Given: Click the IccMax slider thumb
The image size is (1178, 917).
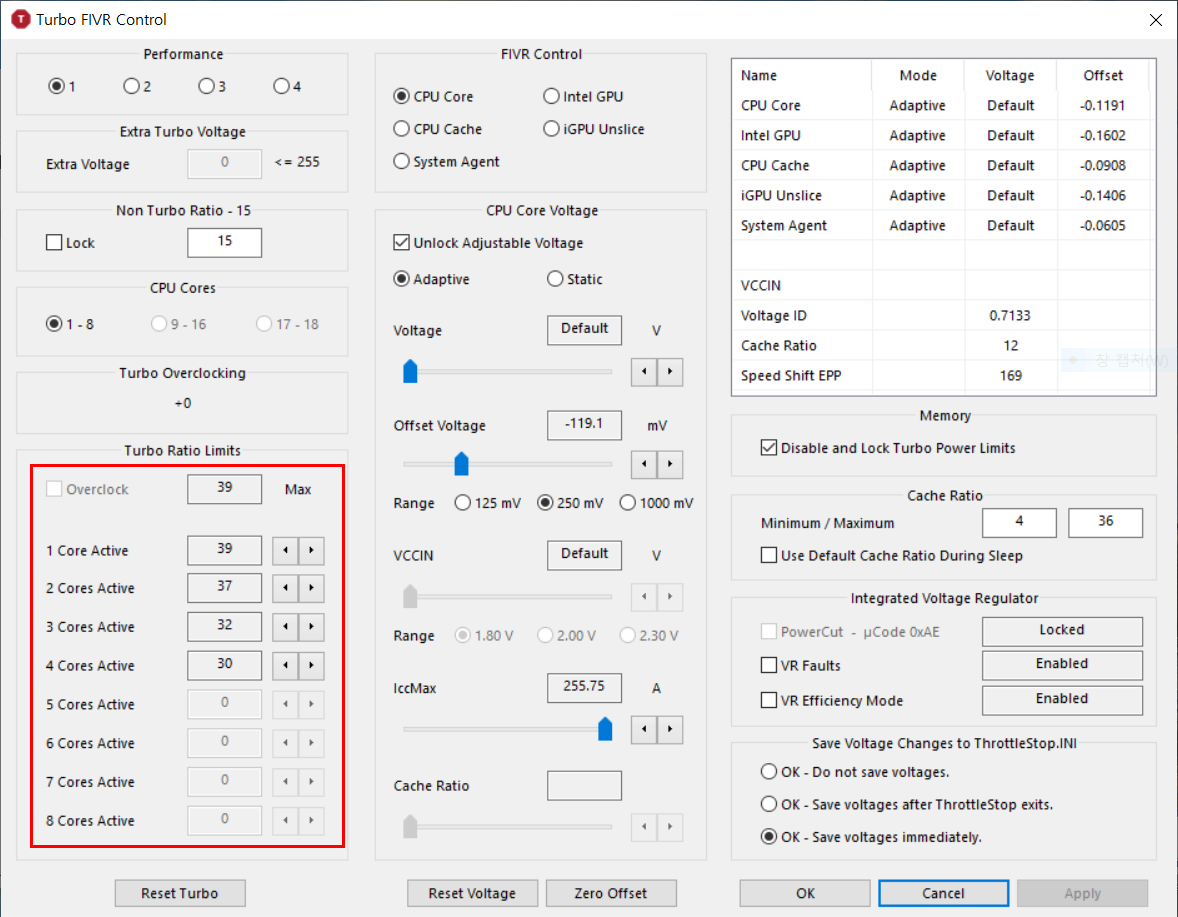Looking at the screenshot, I should [x=605, y=728].
